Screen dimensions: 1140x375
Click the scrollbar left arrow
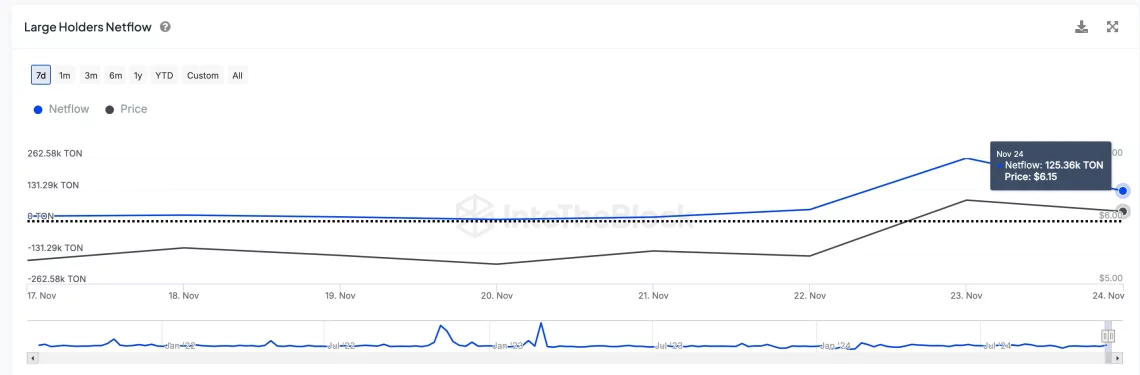point(31,358)
